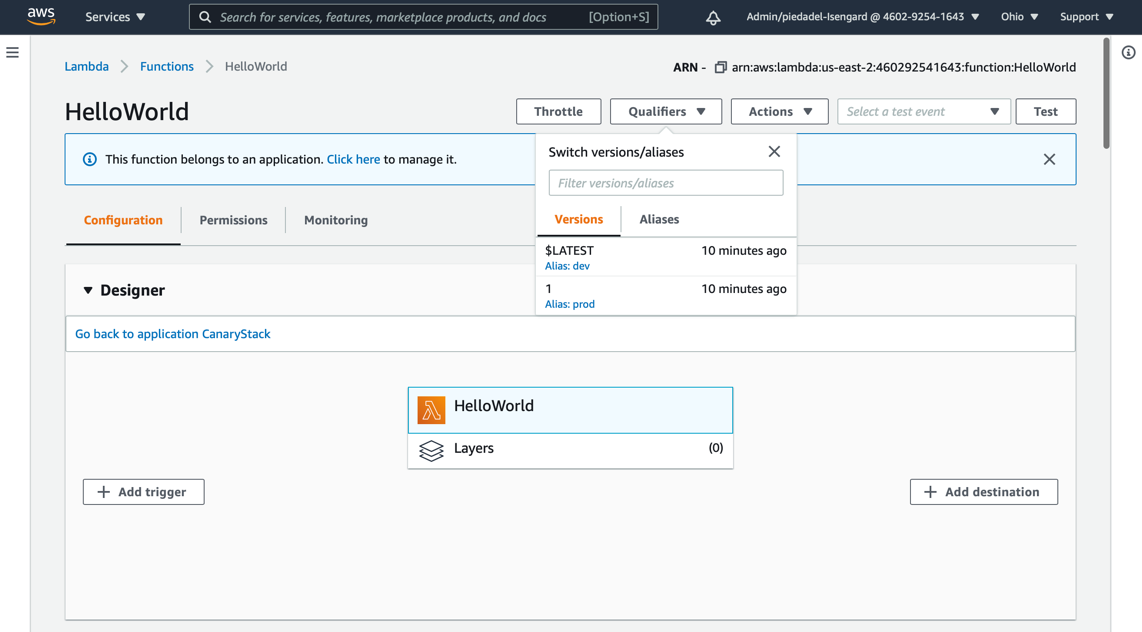The height and width of the screenshot is (632, 1142).
Task: Click the Layers stack icon
Action: pyautogui.click(x=431, y=451)
